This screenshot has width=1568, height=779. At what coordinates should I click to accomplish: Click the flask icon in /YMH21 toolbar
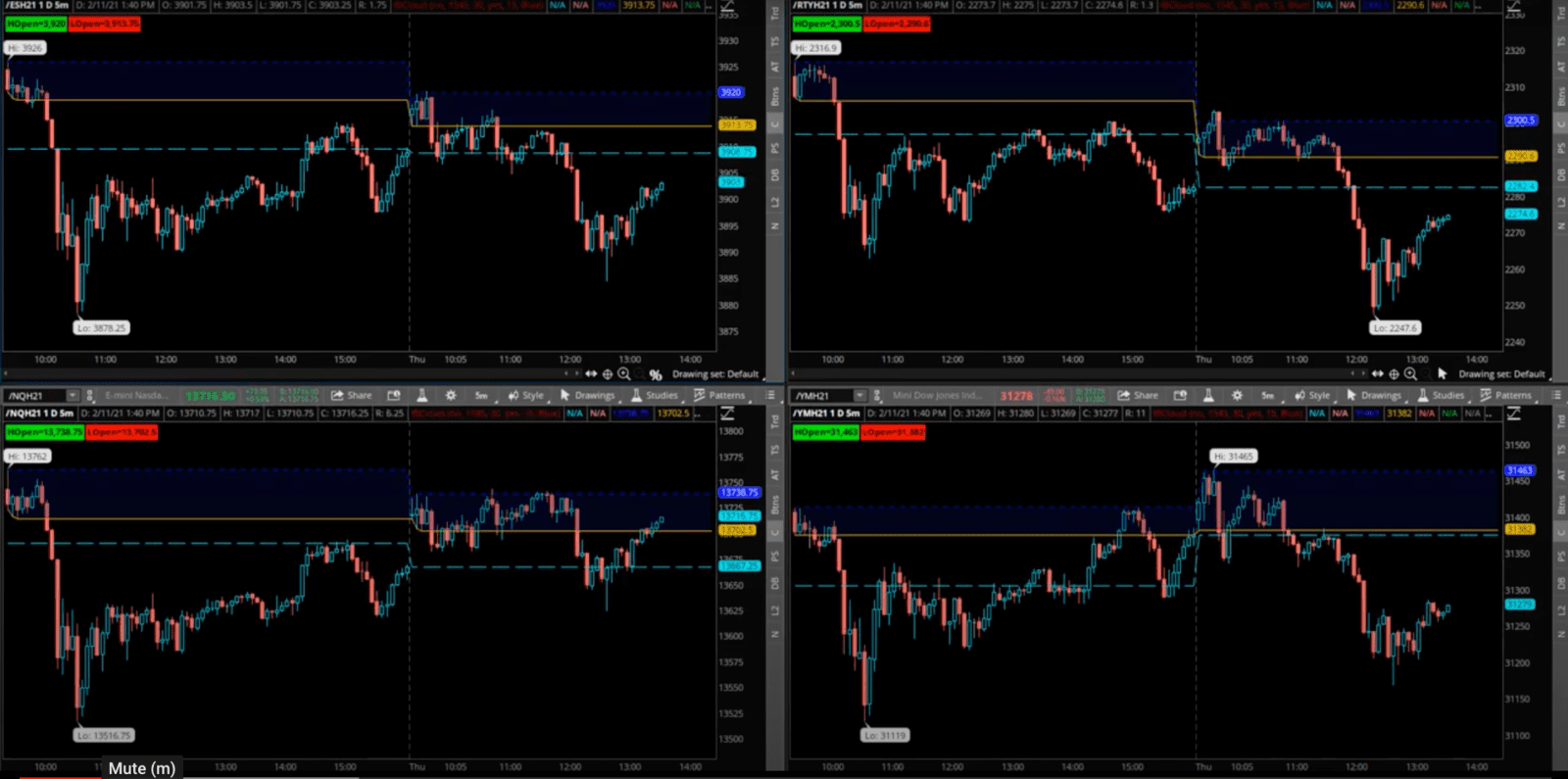(1208, 396)
